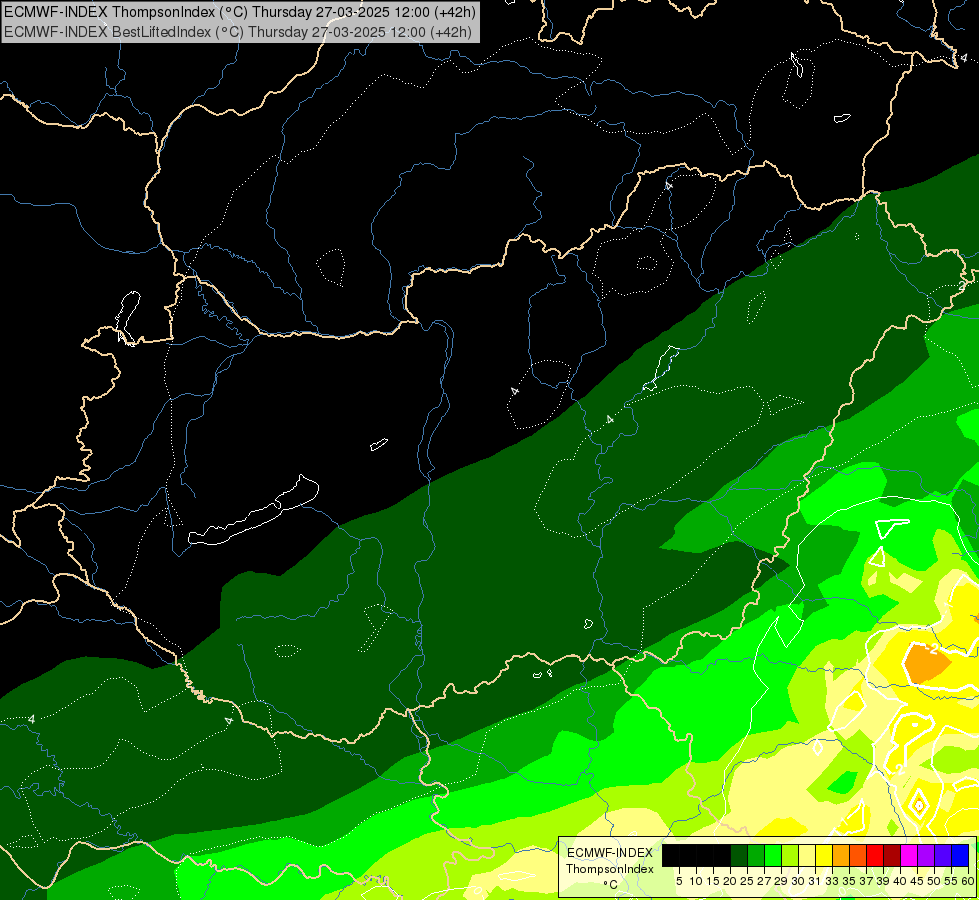Click the legend scale value 55
Screen dimensions: 979x900
pos(952,881)
